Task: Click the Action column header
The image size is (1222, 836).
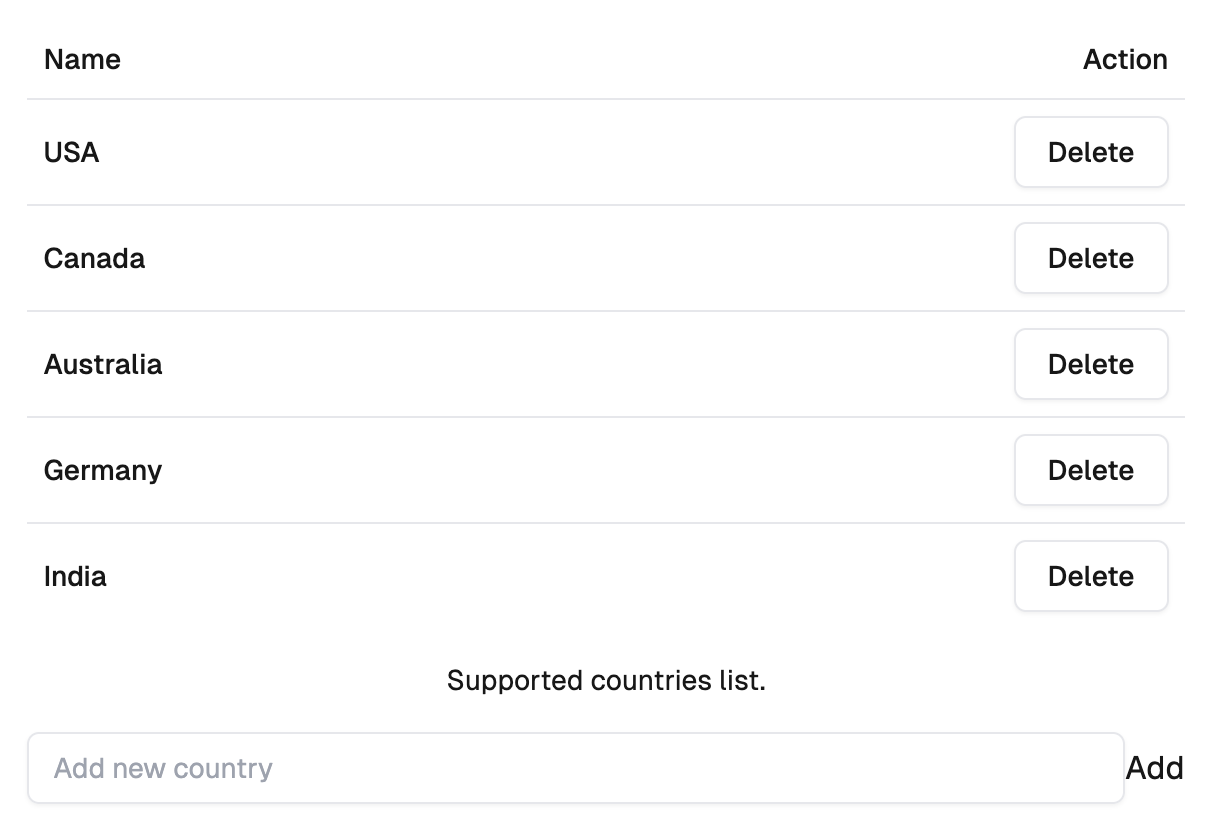Action: click(x=1125, y=60)
